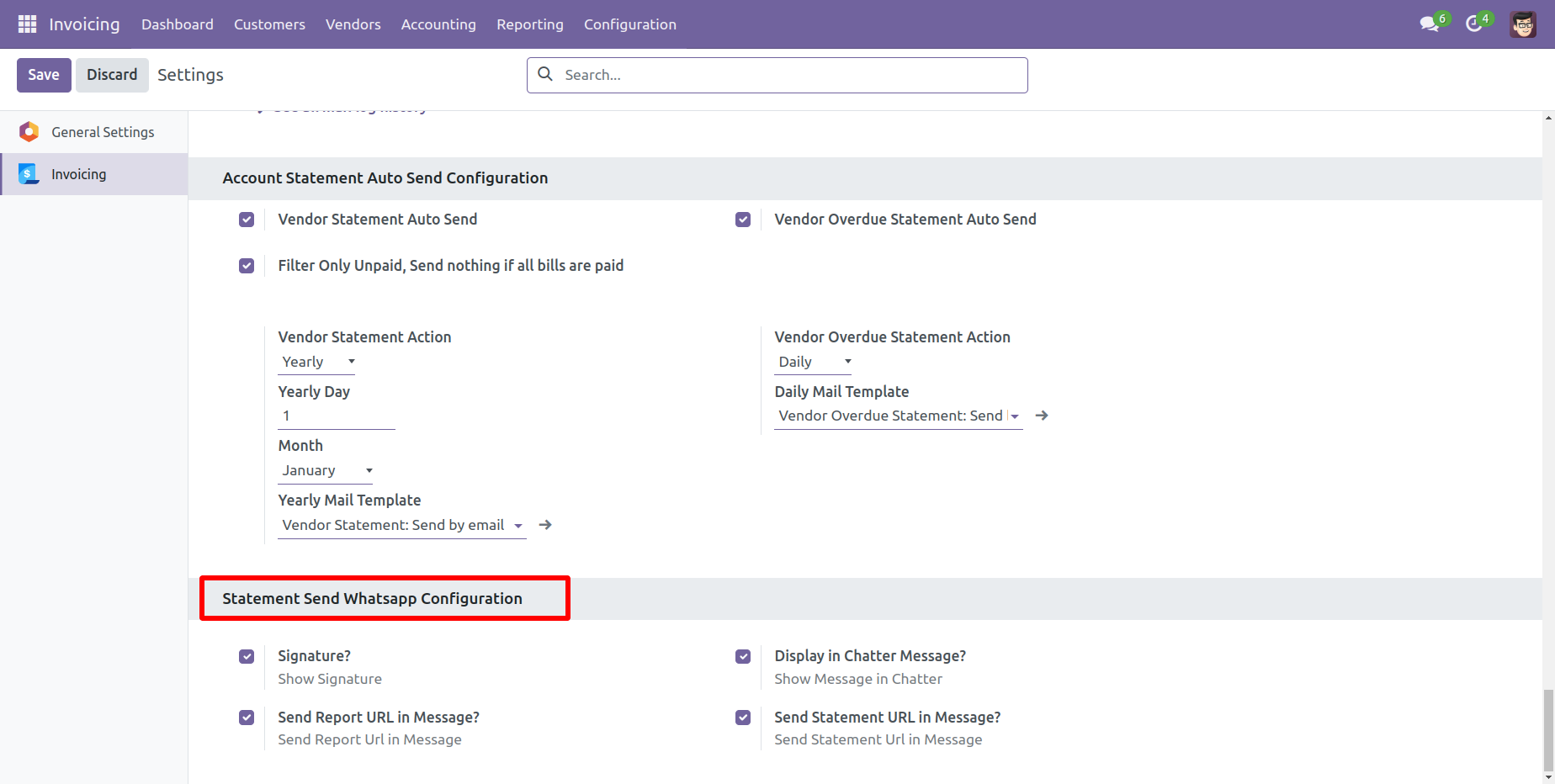Screen dimensions: 1555x784
Task: Open the Configuration menu
Action: [630, 24]
